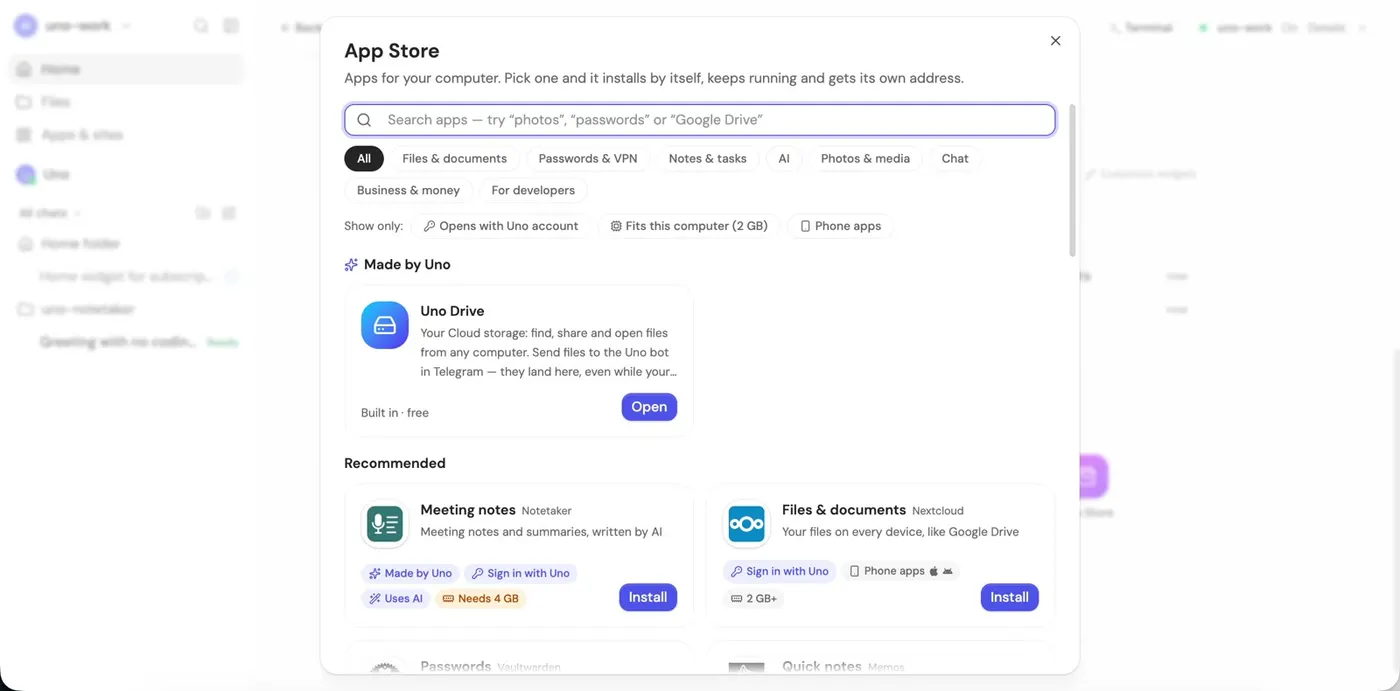Install the Files & documents Nextcloud app
This screenshot has height=691, width=1400.
tap(1009, 597)
